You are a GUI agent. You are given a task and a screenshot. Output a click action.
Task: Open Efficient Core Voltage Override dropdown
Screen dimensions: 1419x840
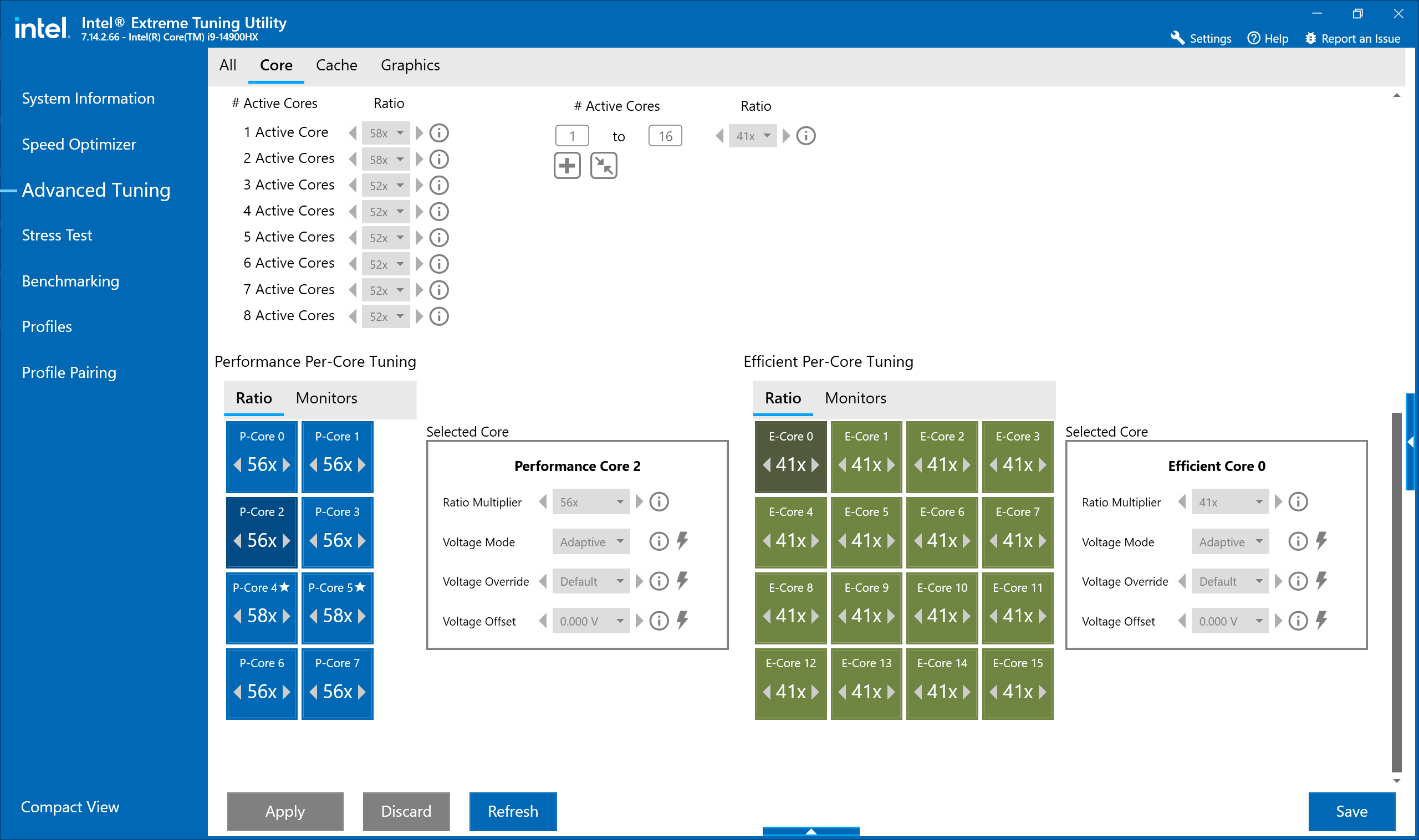pyautogui.click(x=1230, y=581)
